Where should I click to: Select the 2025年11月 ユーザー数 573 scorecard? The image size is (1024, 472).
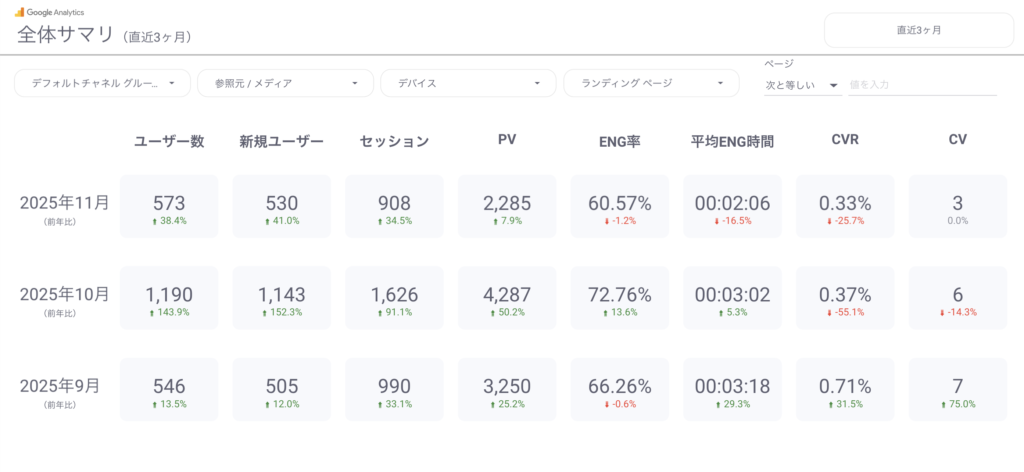tap(169, 207)
